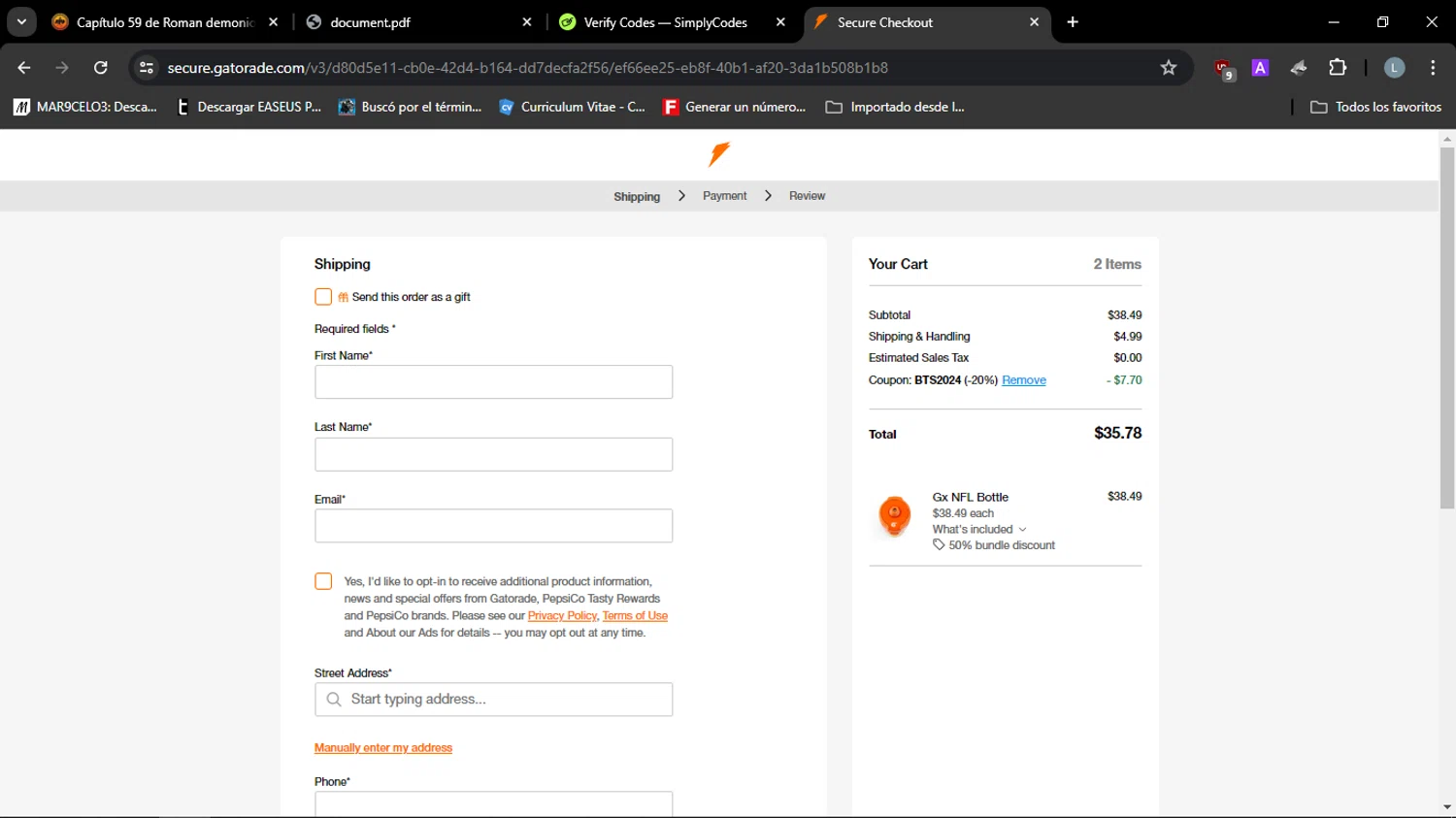Open the Extensions puzzle icon
Viewport: 1456px width, 818px height.
coord(1338,68)
